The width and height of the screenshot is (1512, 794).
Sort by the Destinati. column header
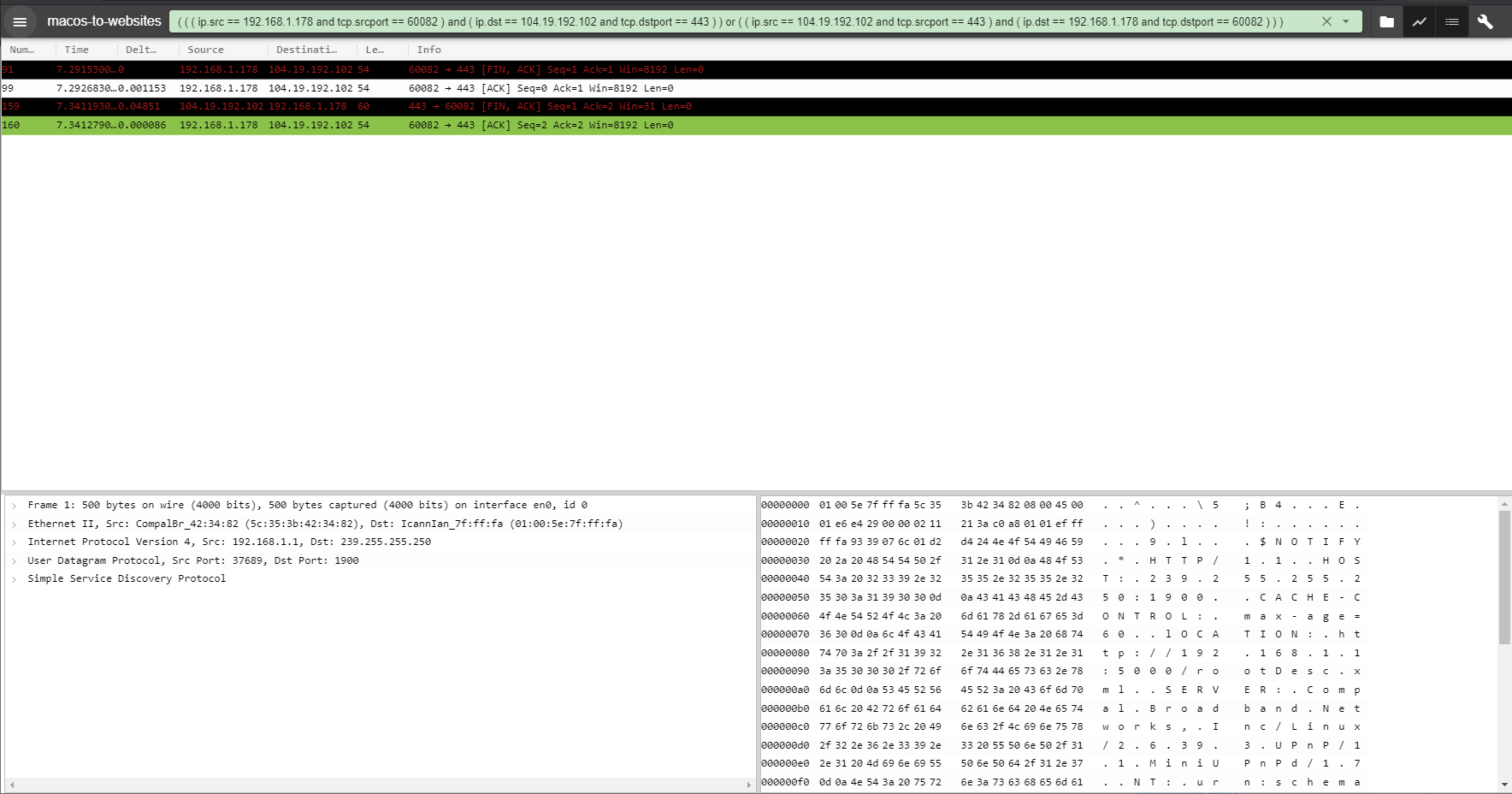pyautogui.click(x=306, y=50)
